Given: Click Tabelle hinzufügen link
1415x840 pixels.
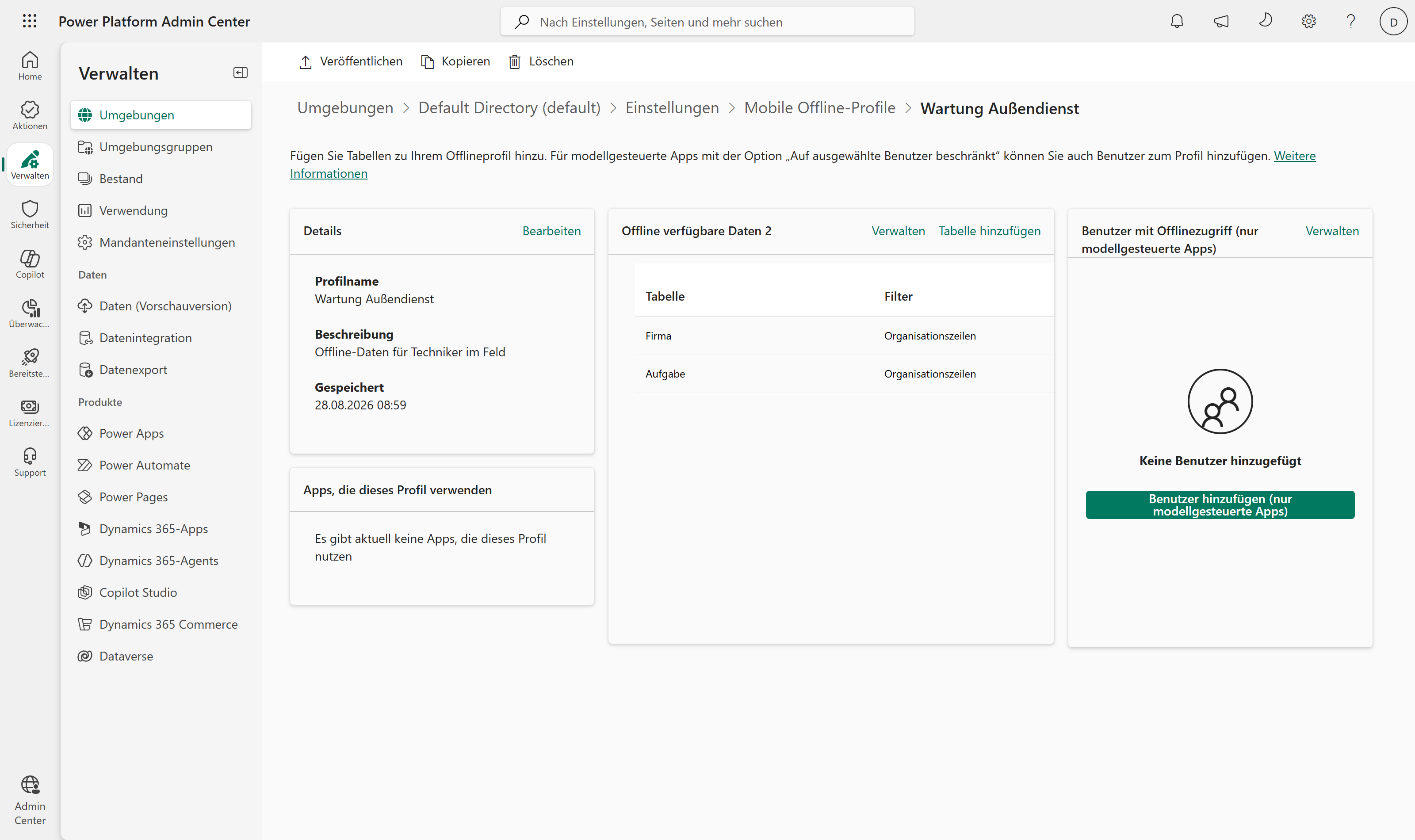Looking at the screenshot, I should 989,231.
